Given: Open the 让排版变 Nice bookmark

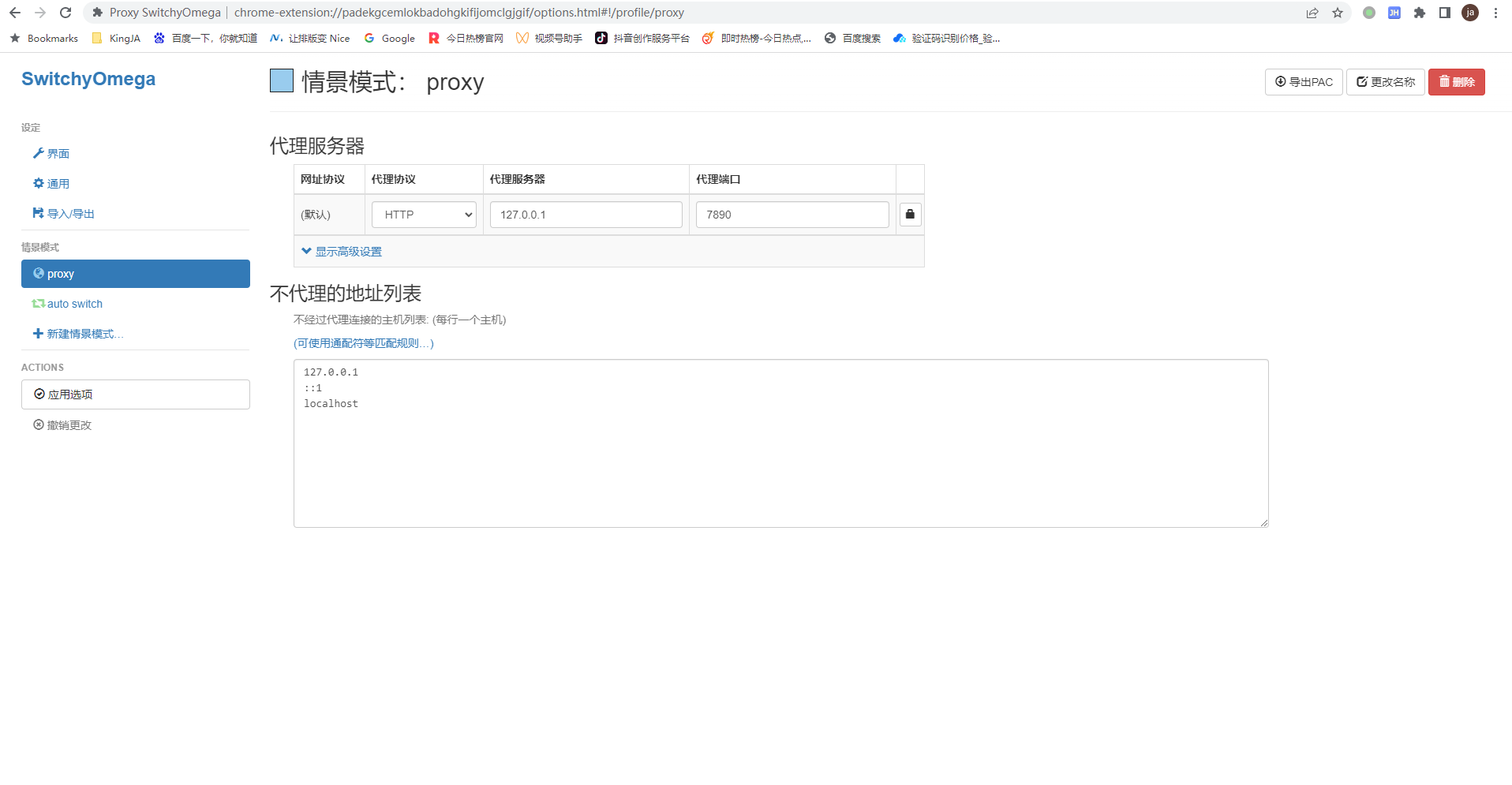Looking at the screenshot, I should coord(309,38).
